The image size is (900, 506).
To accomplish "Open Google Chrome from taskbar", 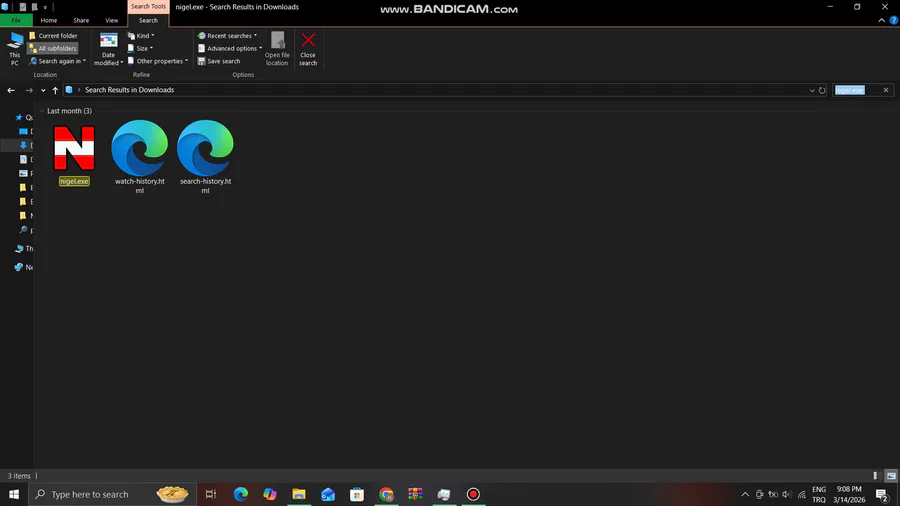I will [x=386, y=494].
